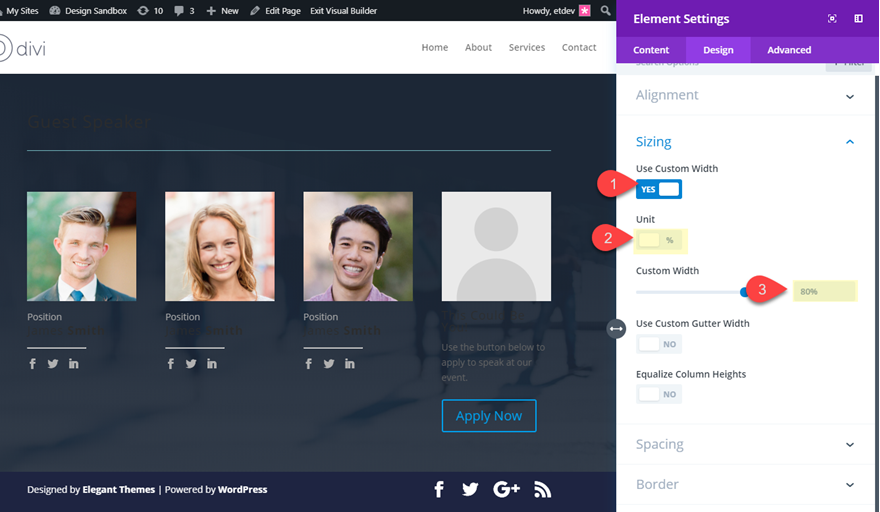
Task: Click Twitter icon under first speaker
Action: point(53,364)
